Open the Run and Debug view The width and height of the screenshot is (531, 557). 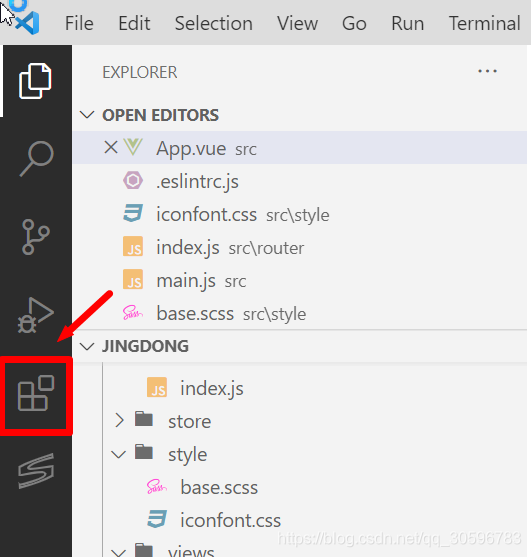36,315
